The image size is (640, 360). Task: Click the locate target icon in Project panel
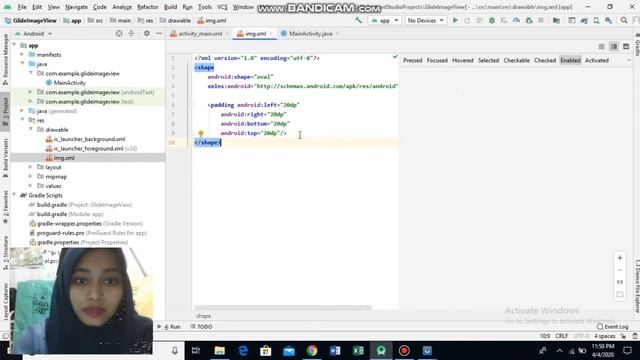(119, 33)
